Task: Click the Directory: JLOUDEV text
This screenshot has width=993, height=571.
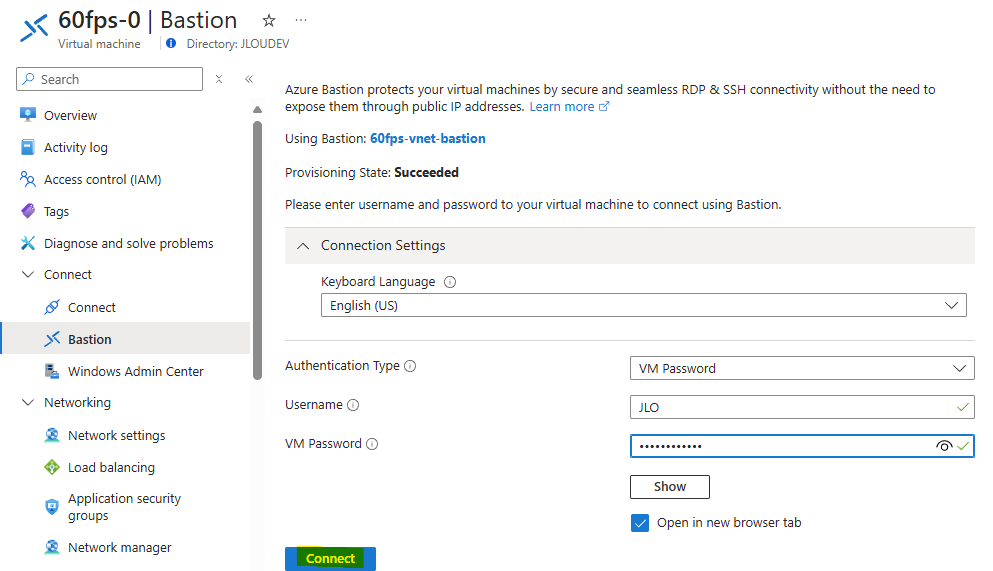Action: (237, 44)
